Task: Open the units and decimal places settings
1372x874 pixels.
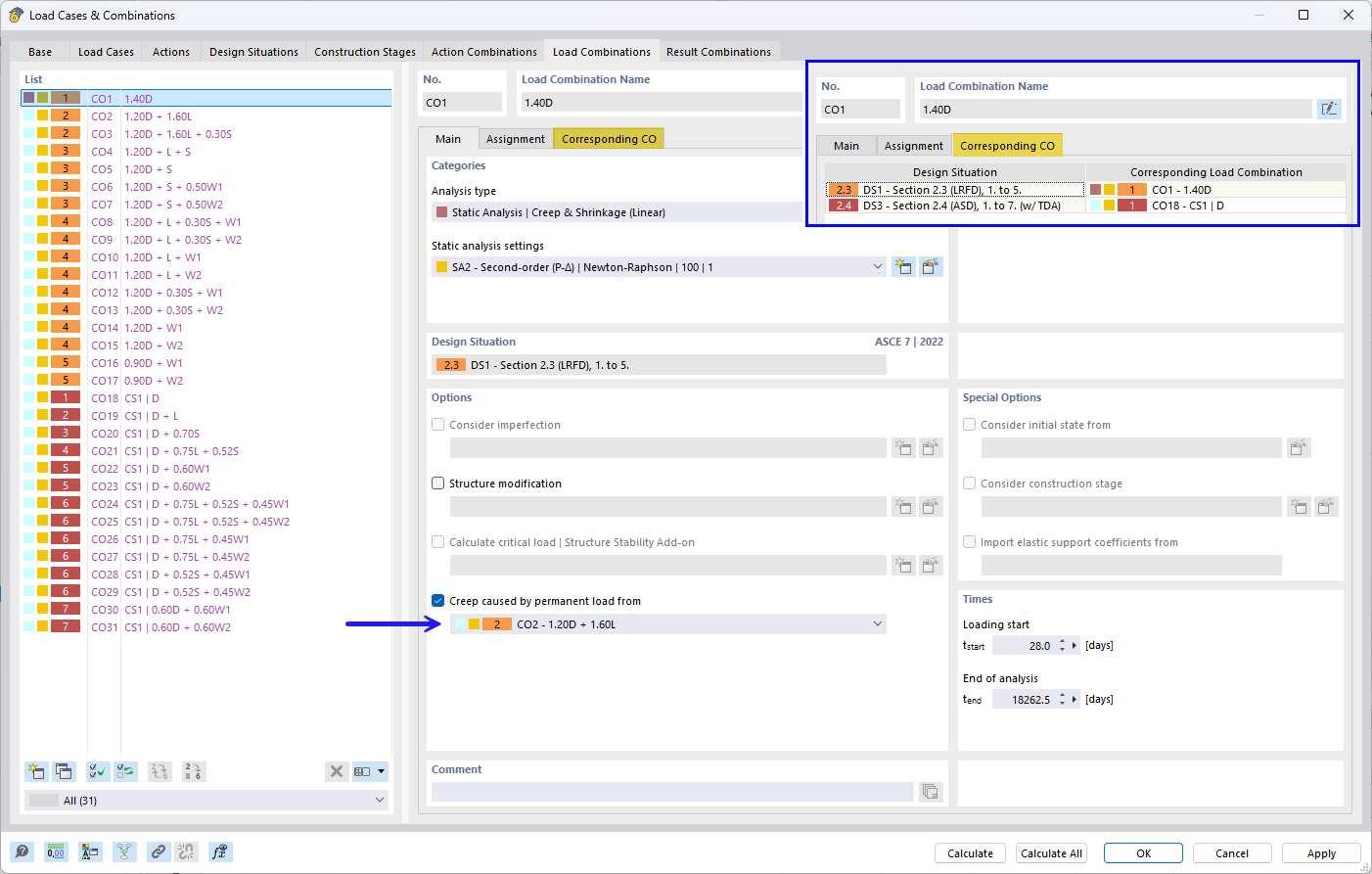Action: (56, 851)
